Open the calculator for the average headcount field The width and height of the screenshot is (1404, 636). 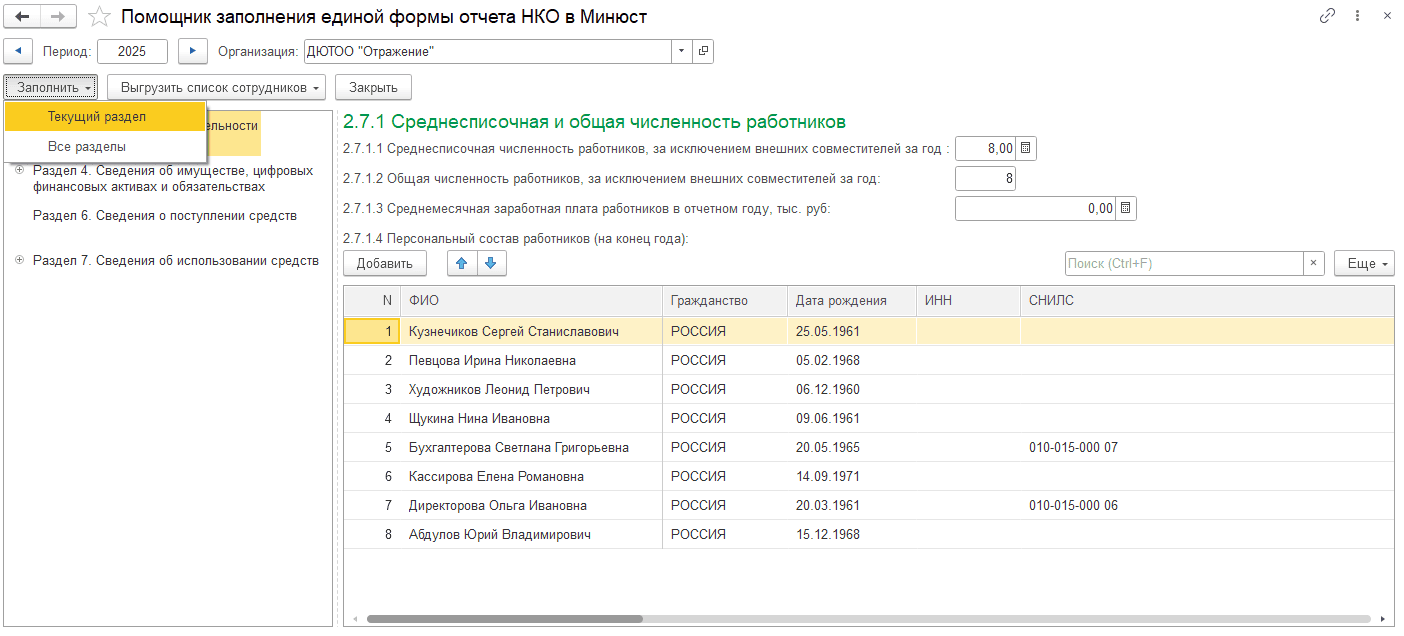(1026, 149)
